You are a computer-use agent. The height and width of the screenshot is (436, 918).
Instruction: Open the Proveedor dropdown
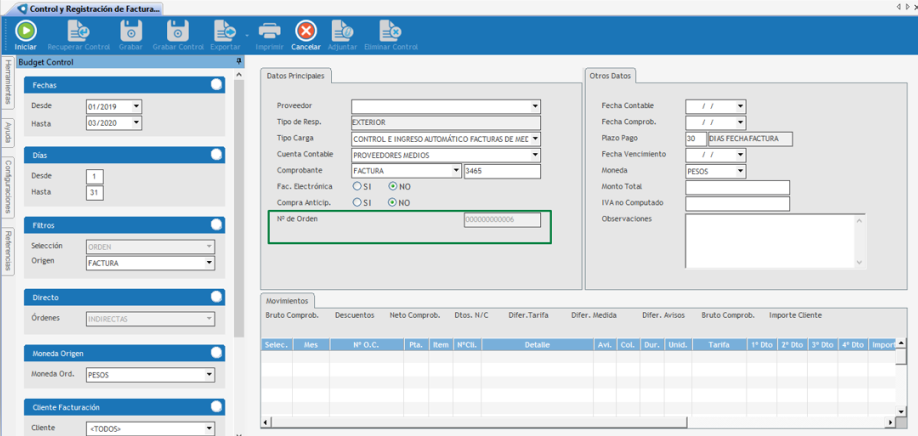(x=535, y=106)
